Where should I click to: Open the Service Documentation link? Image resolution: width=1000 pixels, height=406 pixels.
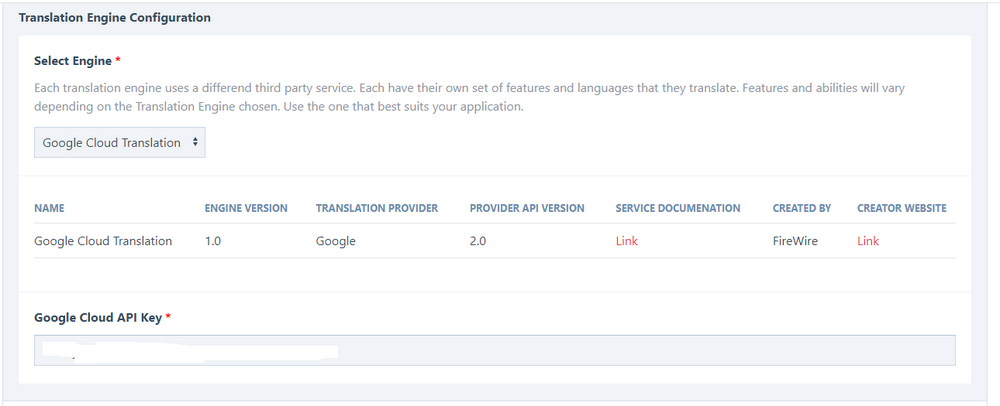pos(627,241)
